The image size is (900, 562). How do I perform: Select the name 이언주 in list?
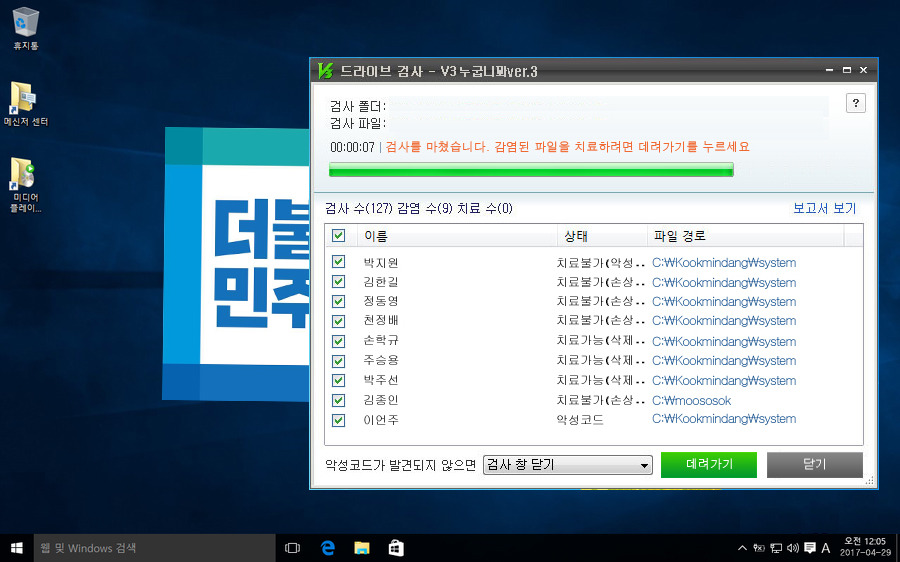[x=381, y=420]
